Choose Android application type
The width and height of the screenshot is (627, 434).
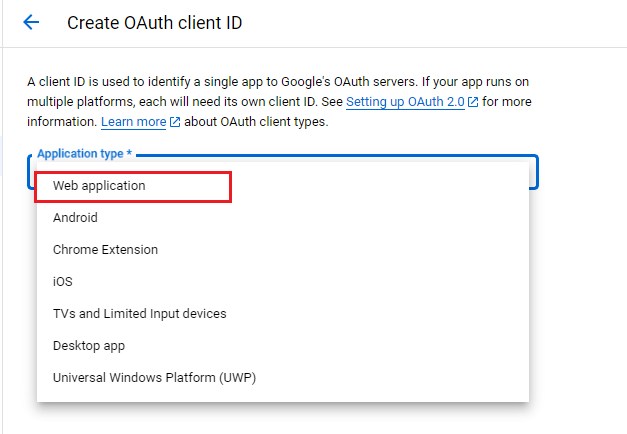click(x=283, y=218)
